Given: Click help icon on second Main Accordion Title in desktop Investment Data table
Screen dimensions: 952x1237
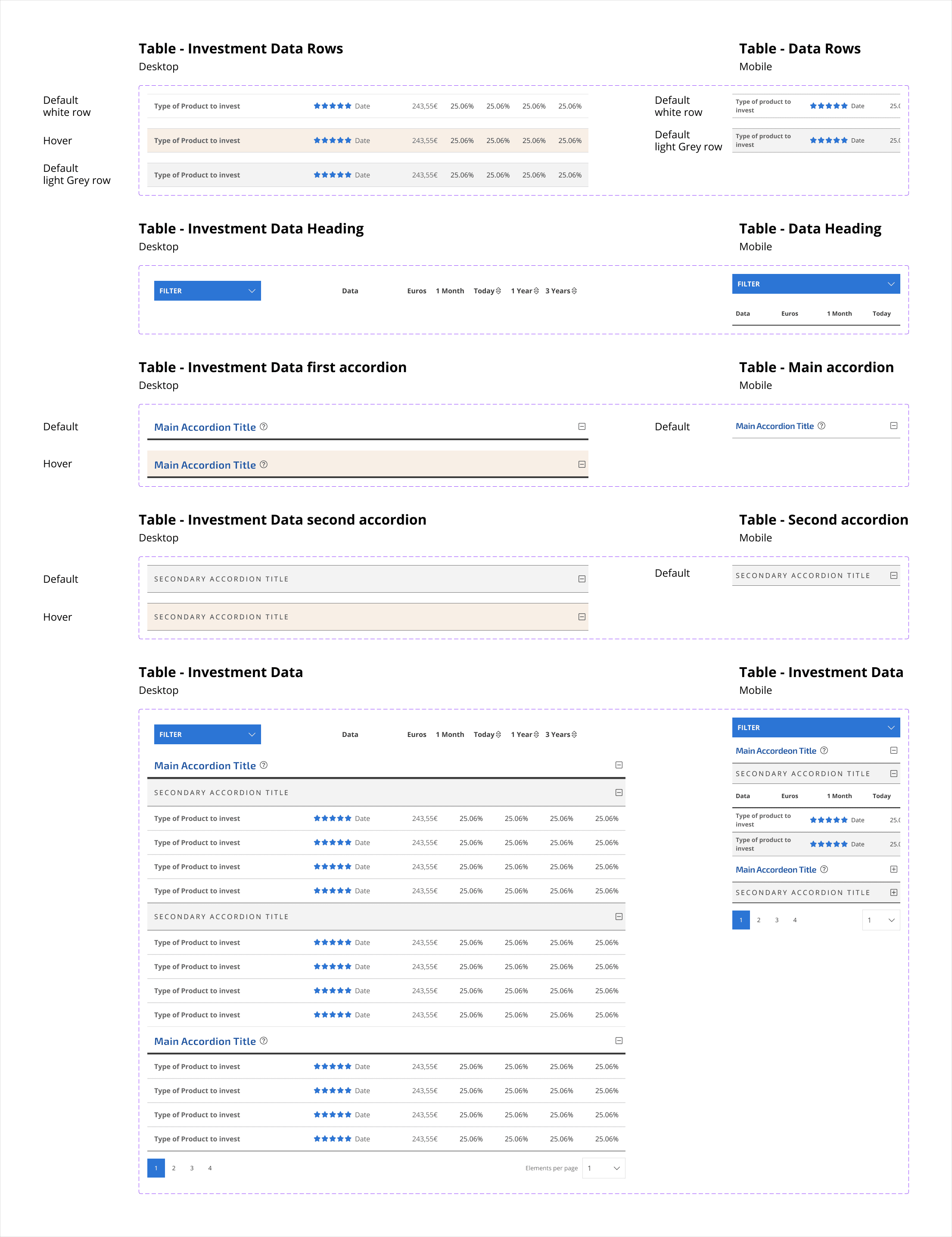Looking at the screenshot, I should (263, 1041).
